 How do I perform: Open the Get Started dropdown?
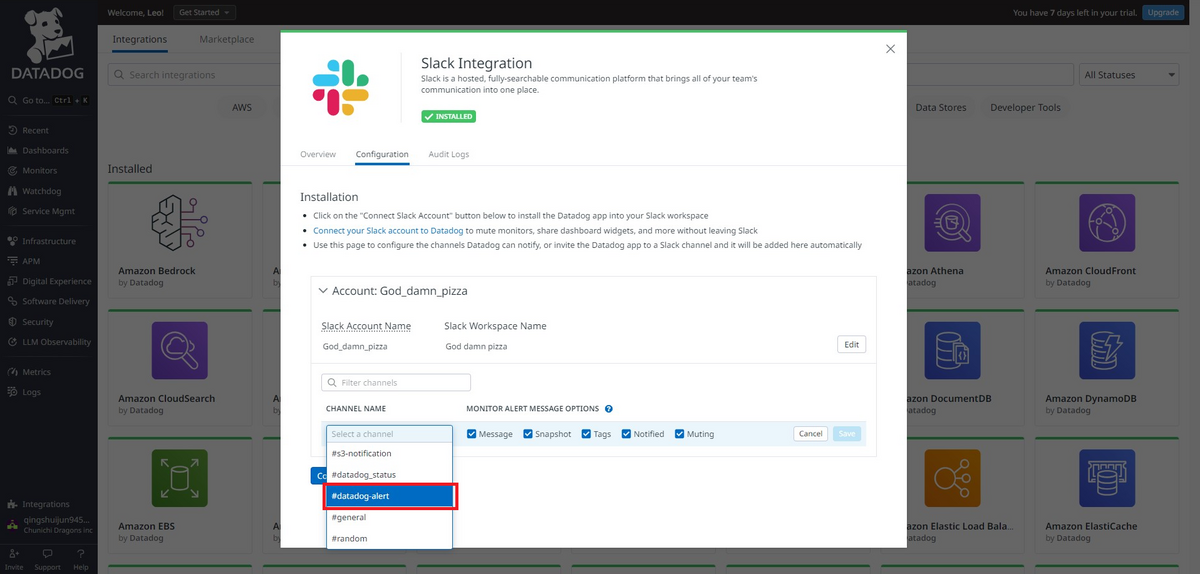coord(204,12)
